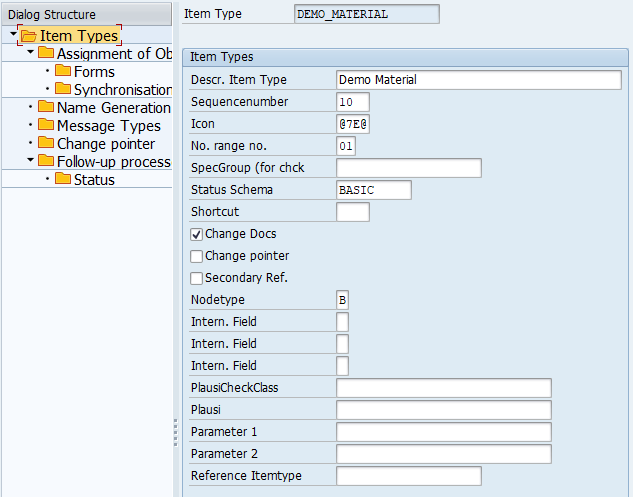Enable the Change pointer checkbox
This screenshot has height=497, width=633.
[197, 256]
